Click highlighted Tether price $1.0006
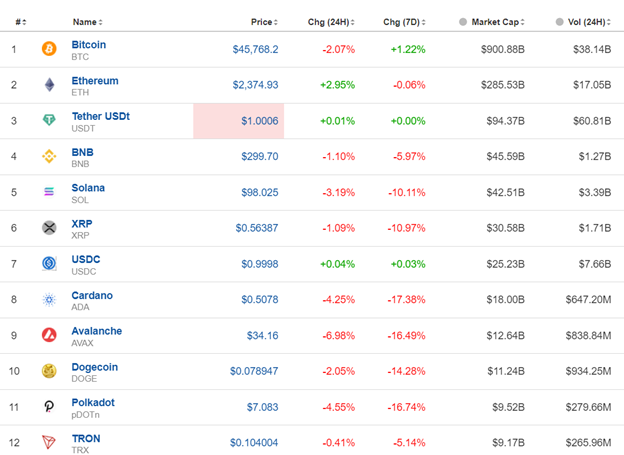 260,121
